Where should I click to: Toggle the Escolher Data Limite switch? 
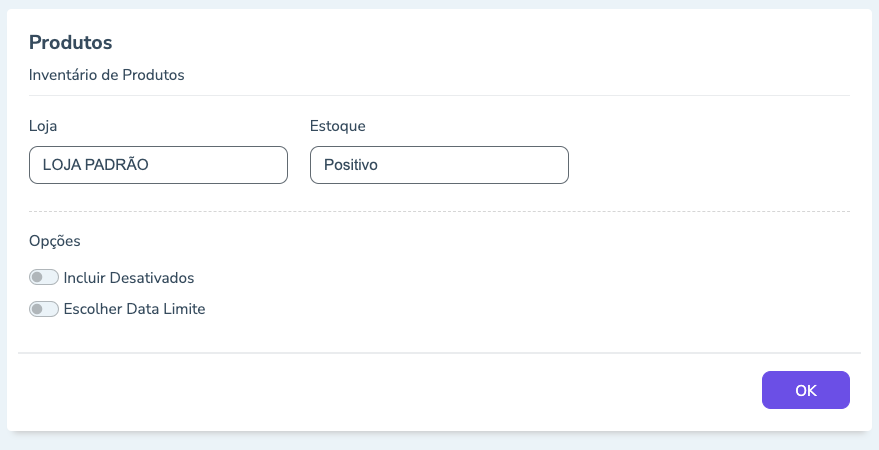[x=44, y=309]
